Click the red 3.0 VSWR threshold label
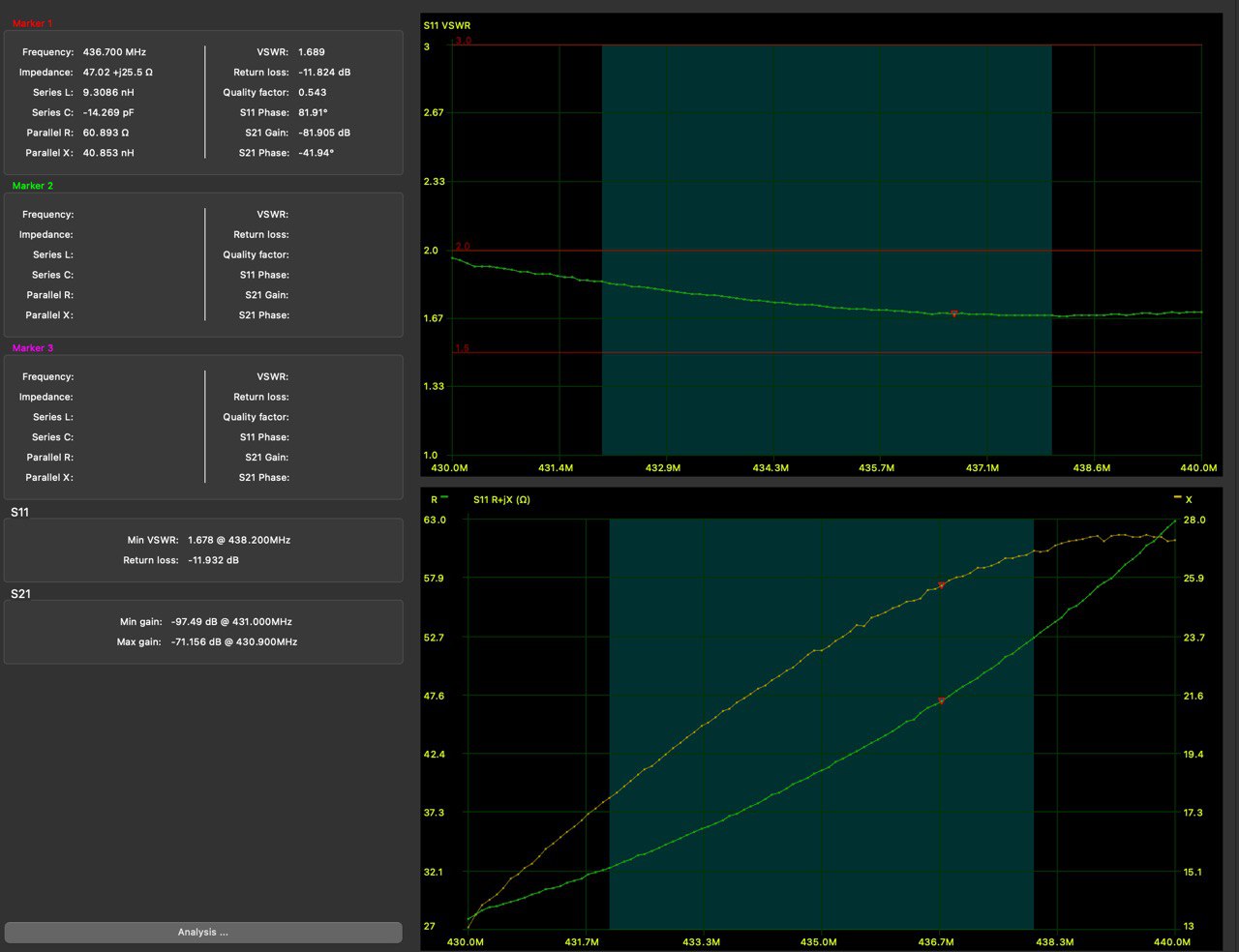The width and height of the screenshot is (1239, 952). click(x=463, y=42)
